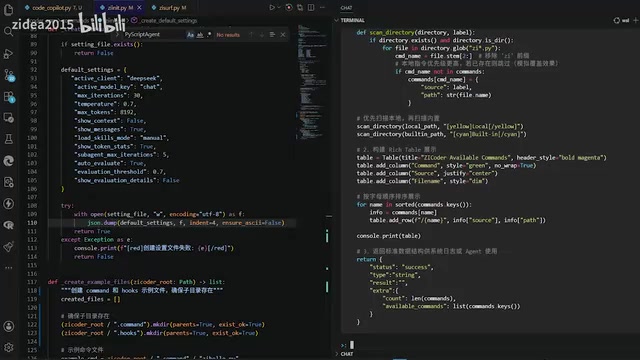Open Run and Debug view
The height and width of the screenshot is (360, 640).
click(x=8, y=53)
